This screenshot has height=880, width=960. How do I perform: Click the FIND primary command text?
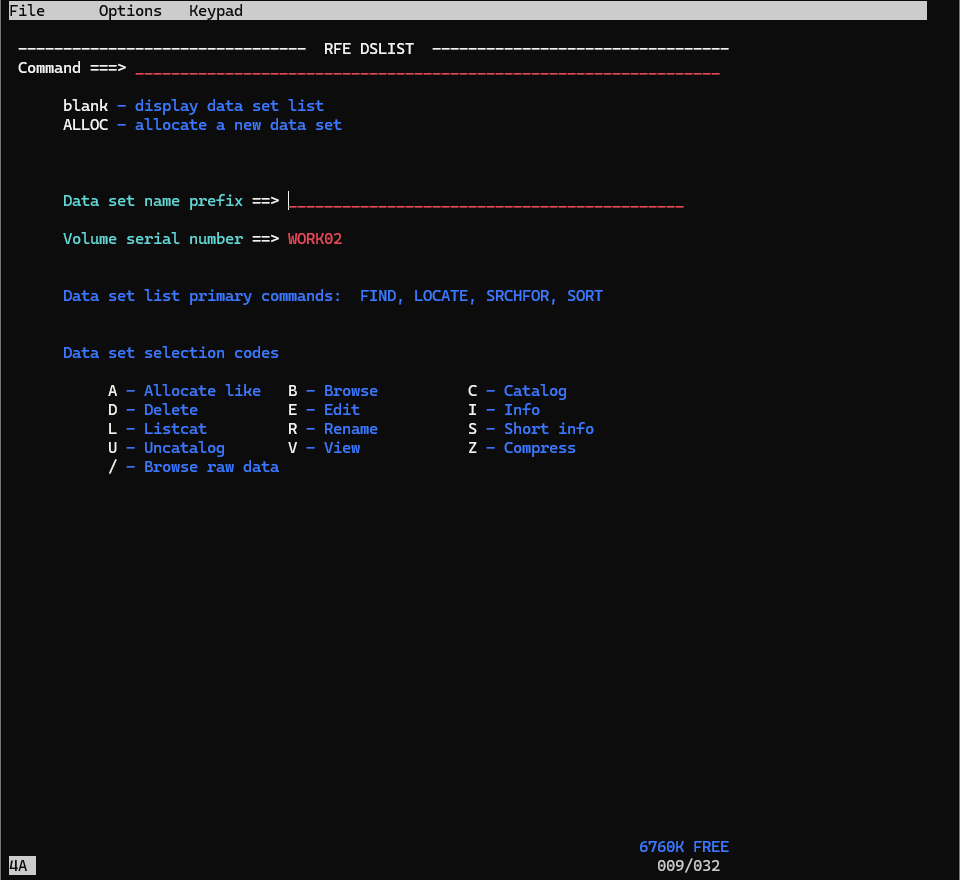378,296
